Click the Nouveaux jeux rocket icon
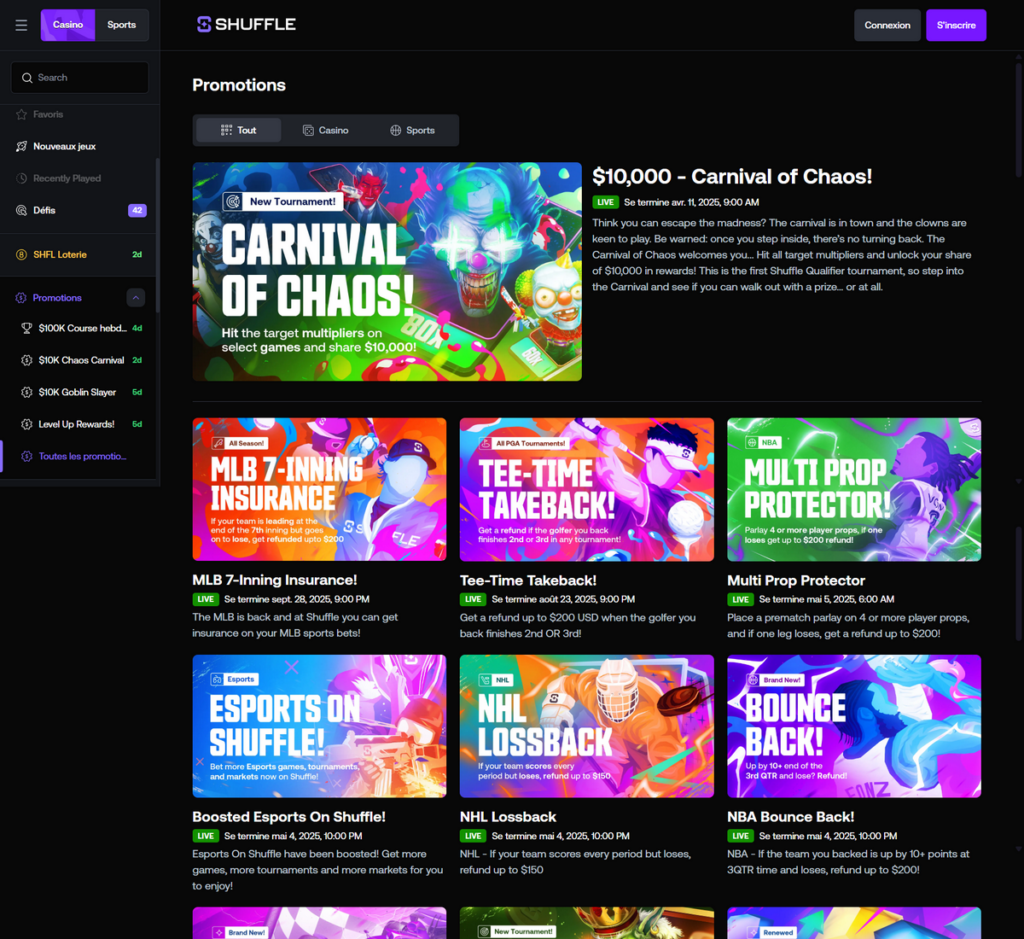The width and height of the screenshot is (1024, 939). pyautogui.click(x=22, y=146)
